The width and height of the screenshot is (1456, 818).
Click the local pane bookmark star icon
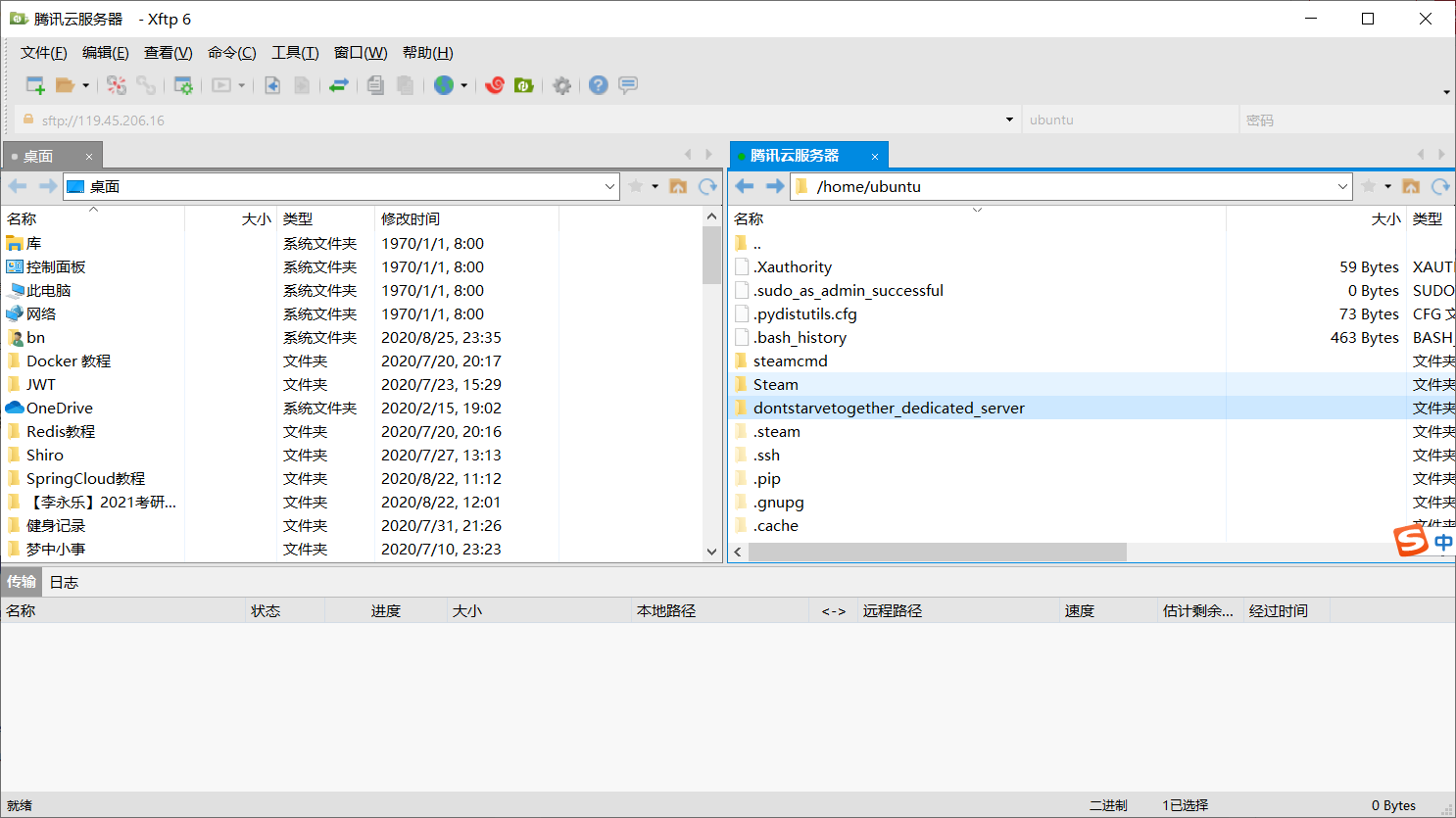coord(636,186)
